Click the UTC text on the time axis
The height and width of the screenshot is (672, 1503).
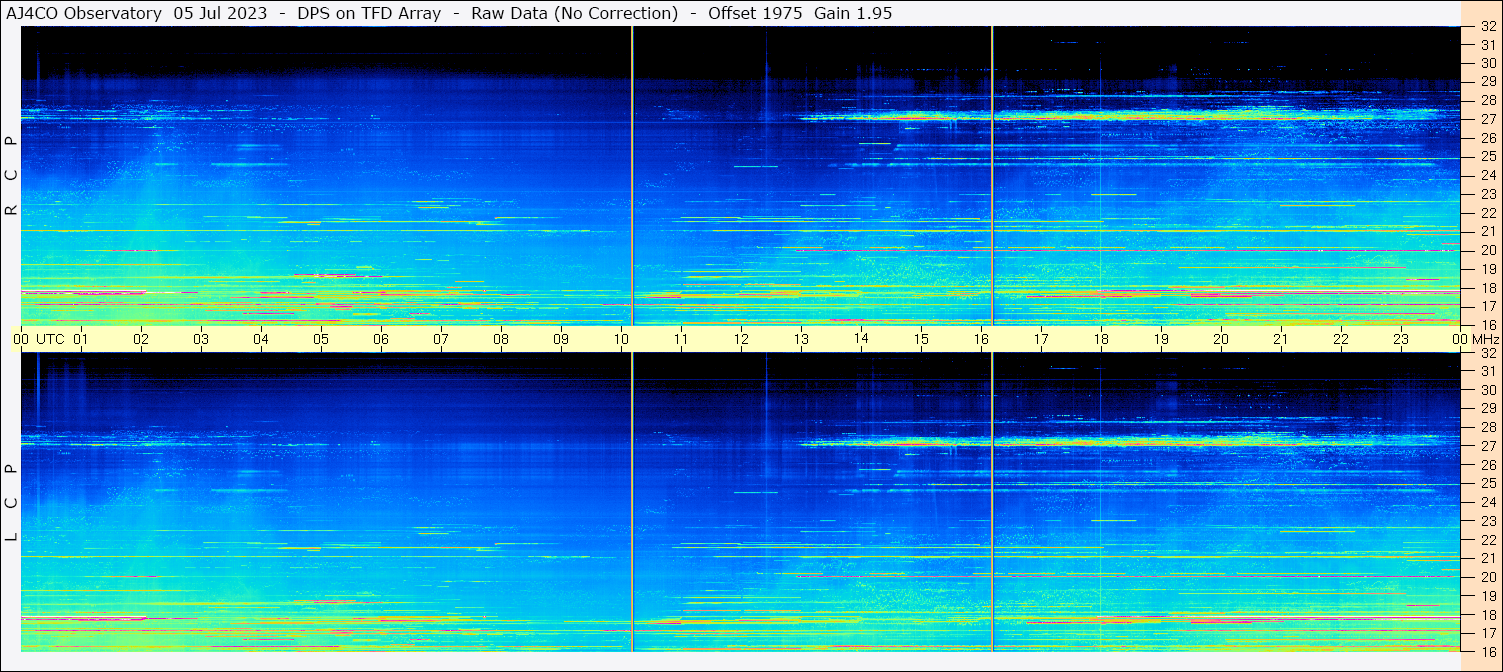[x=50, y=339]
